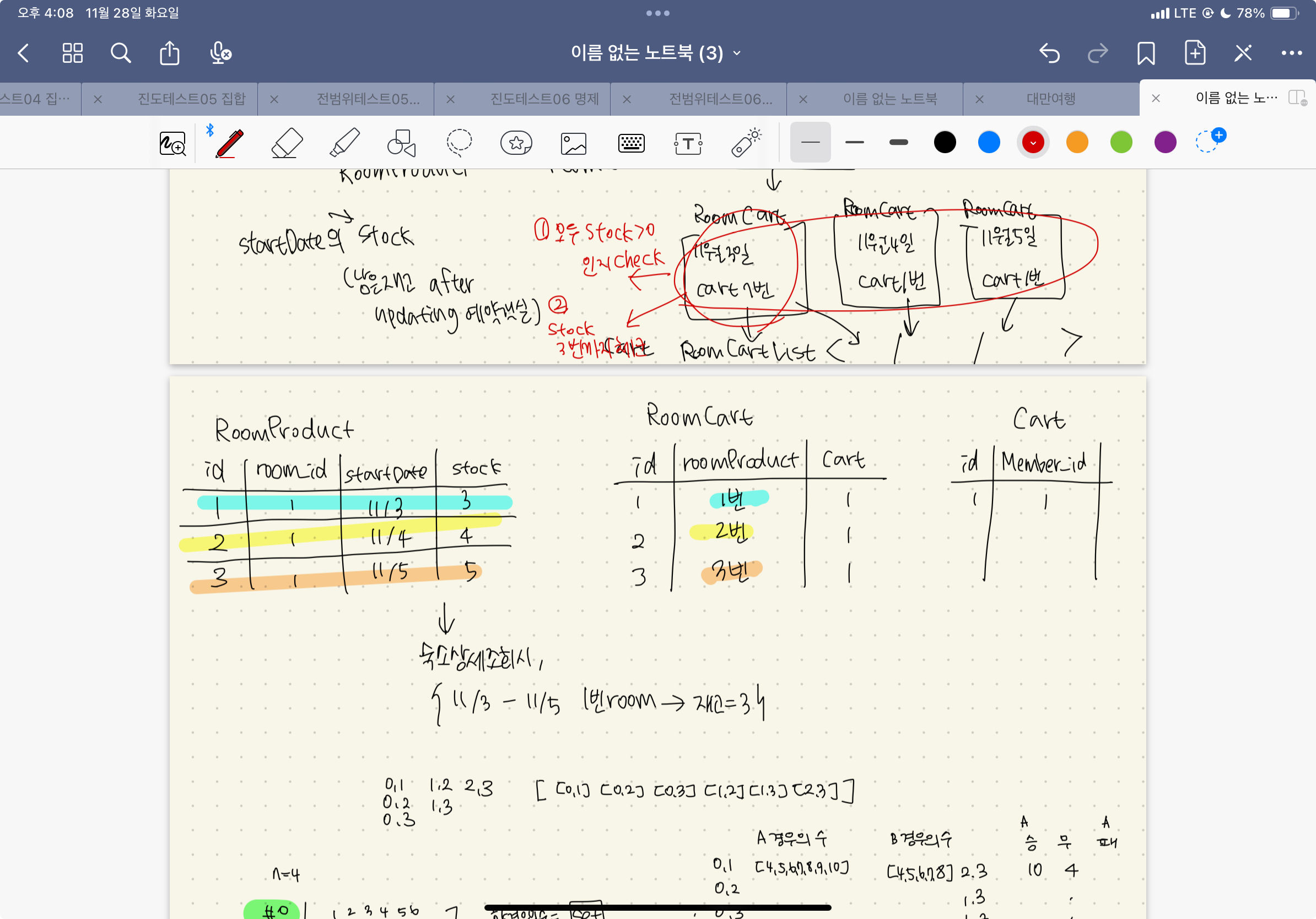
Task: Select the Lasso selection tool
Action: [459, 143]
